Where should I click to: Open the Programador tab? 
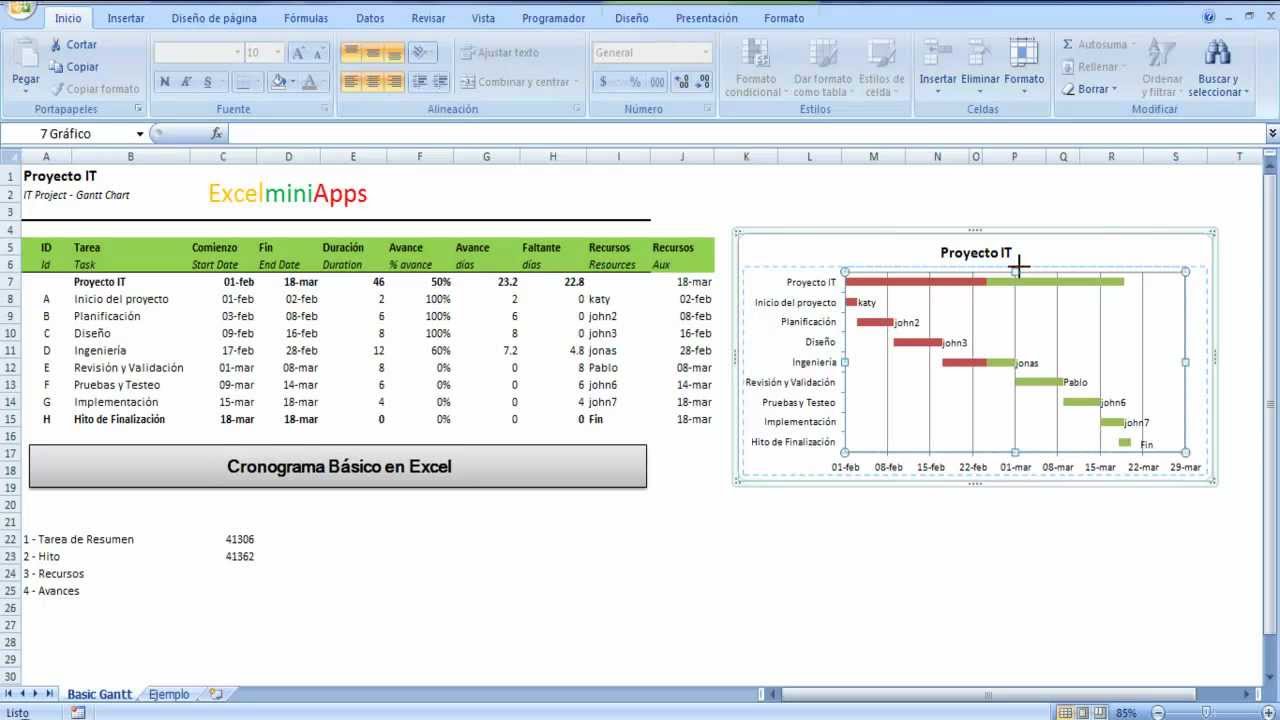[x=554, y=18]
